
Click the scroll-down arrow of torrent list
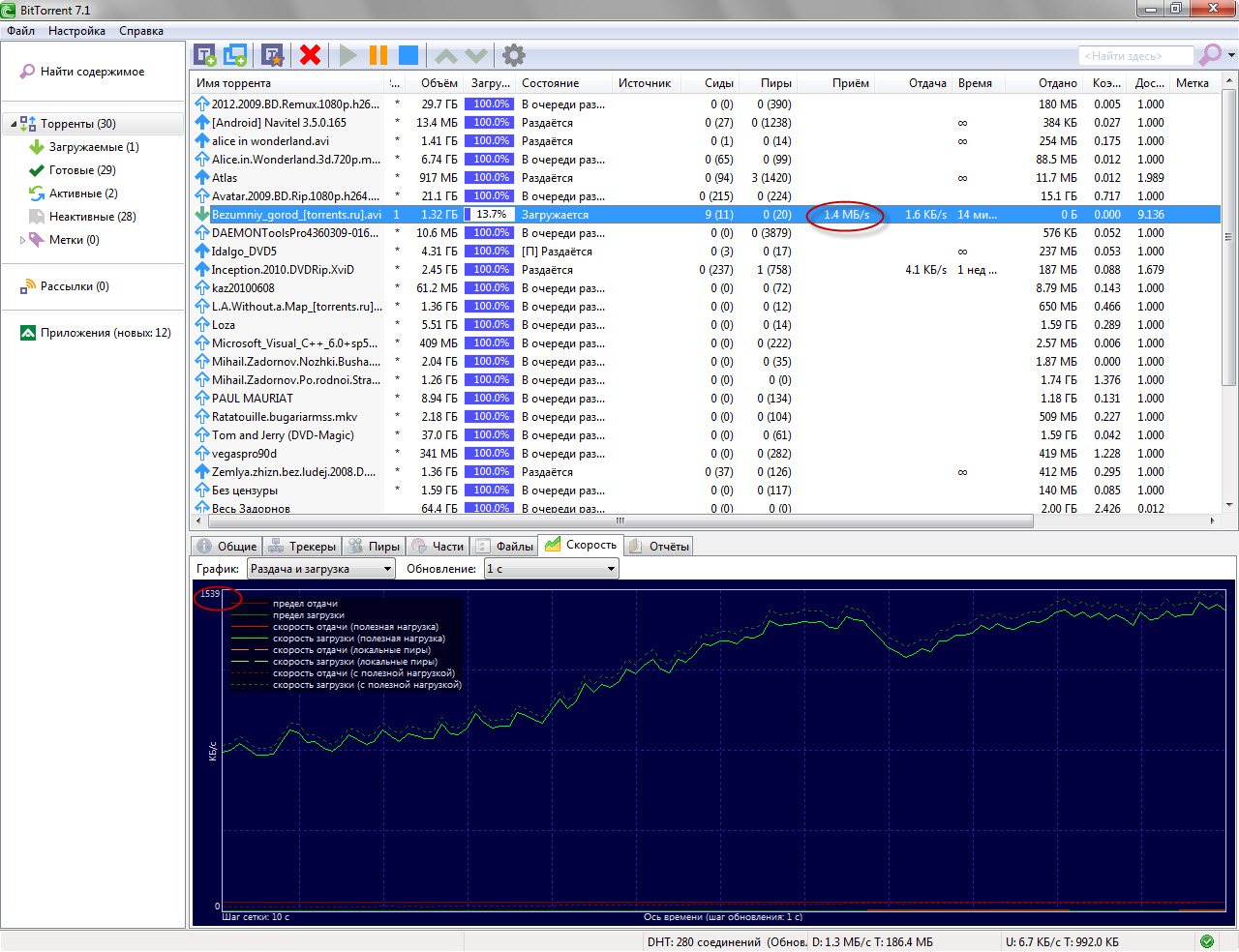click(x=1228, y=505)
